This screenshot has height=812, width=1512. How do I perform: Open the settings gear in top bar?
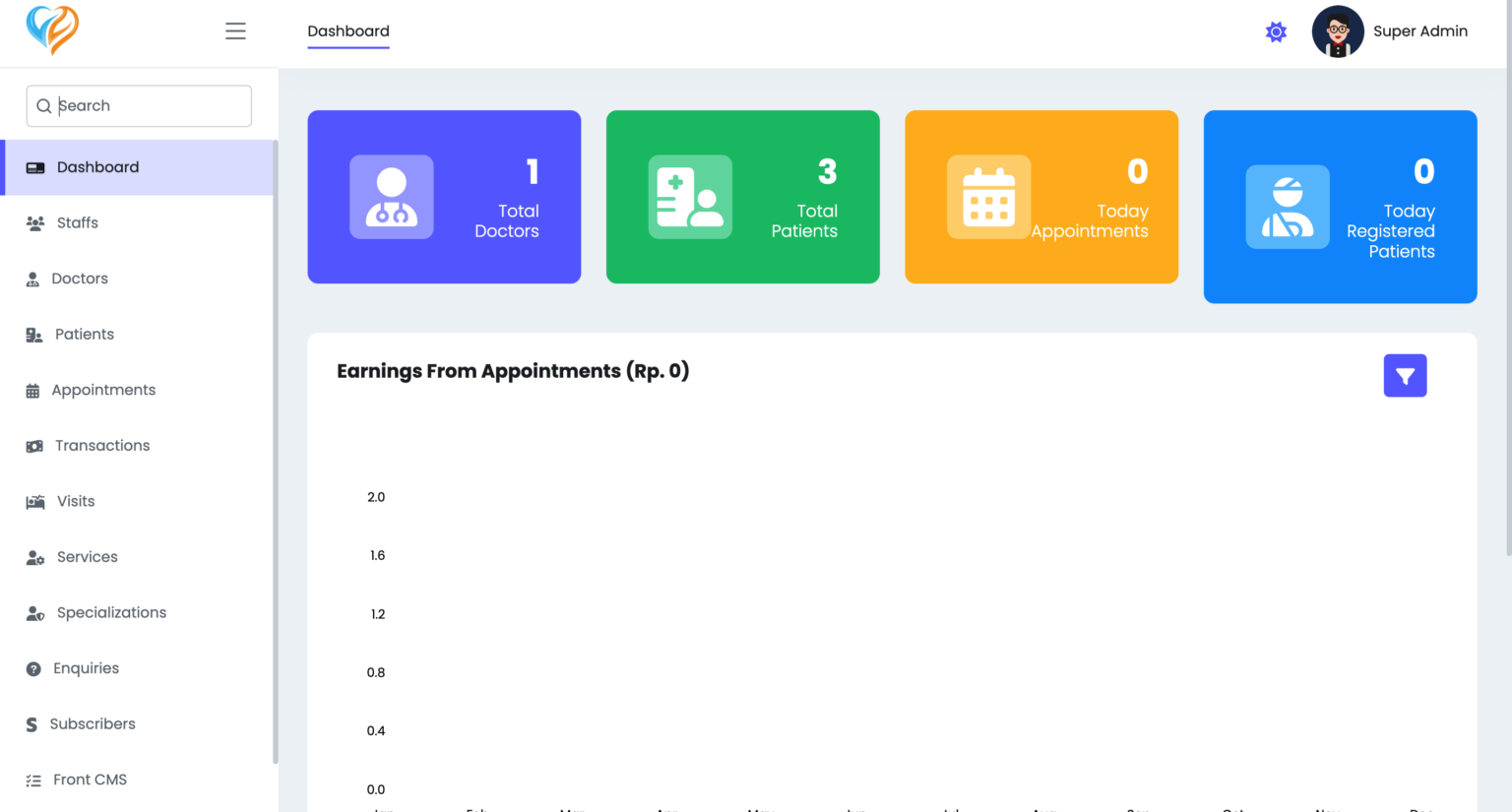pyautogui.click(x=1276, y=31)
